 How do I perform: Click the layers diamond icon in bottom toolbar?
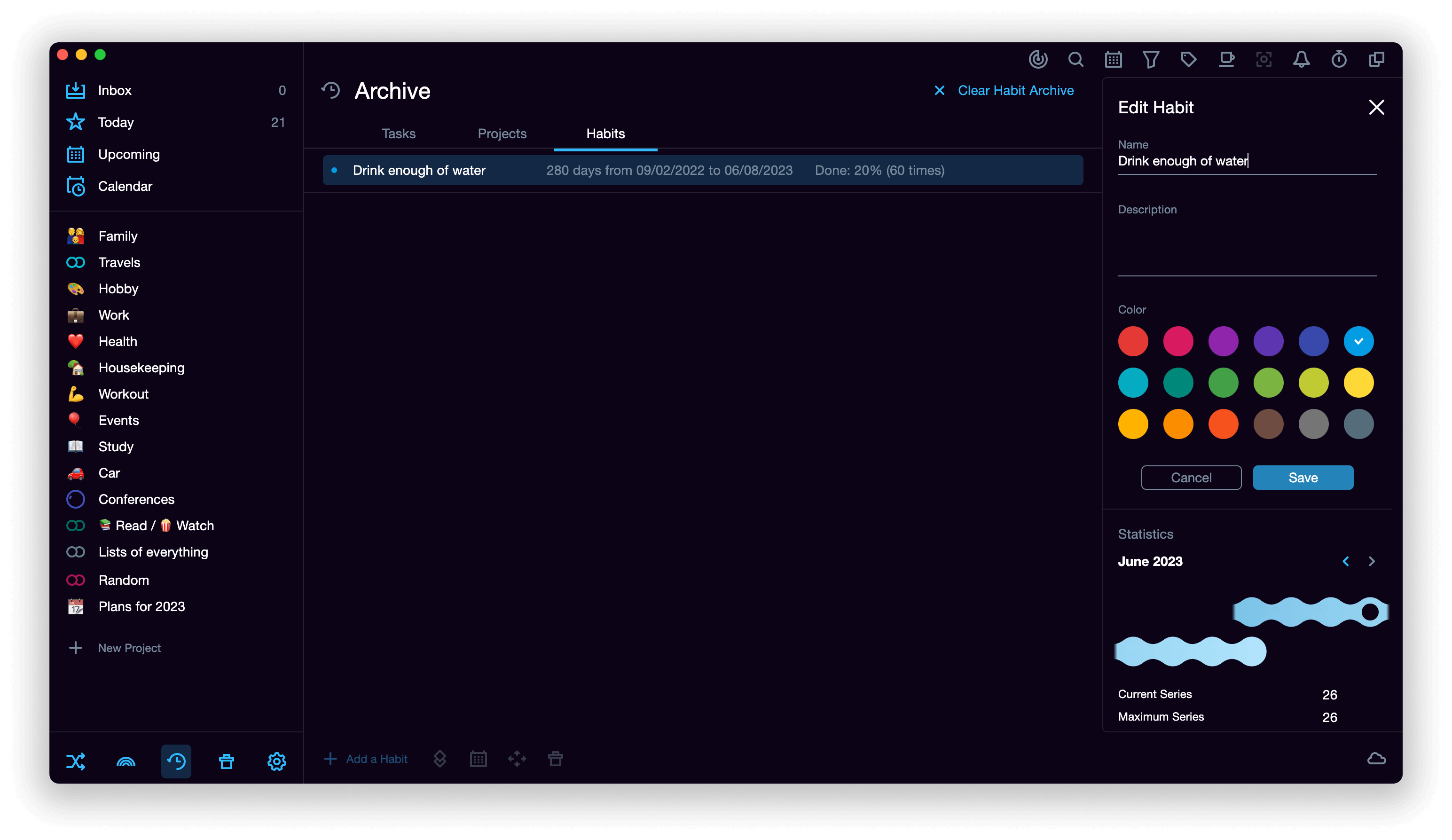[x=440, y=759]
